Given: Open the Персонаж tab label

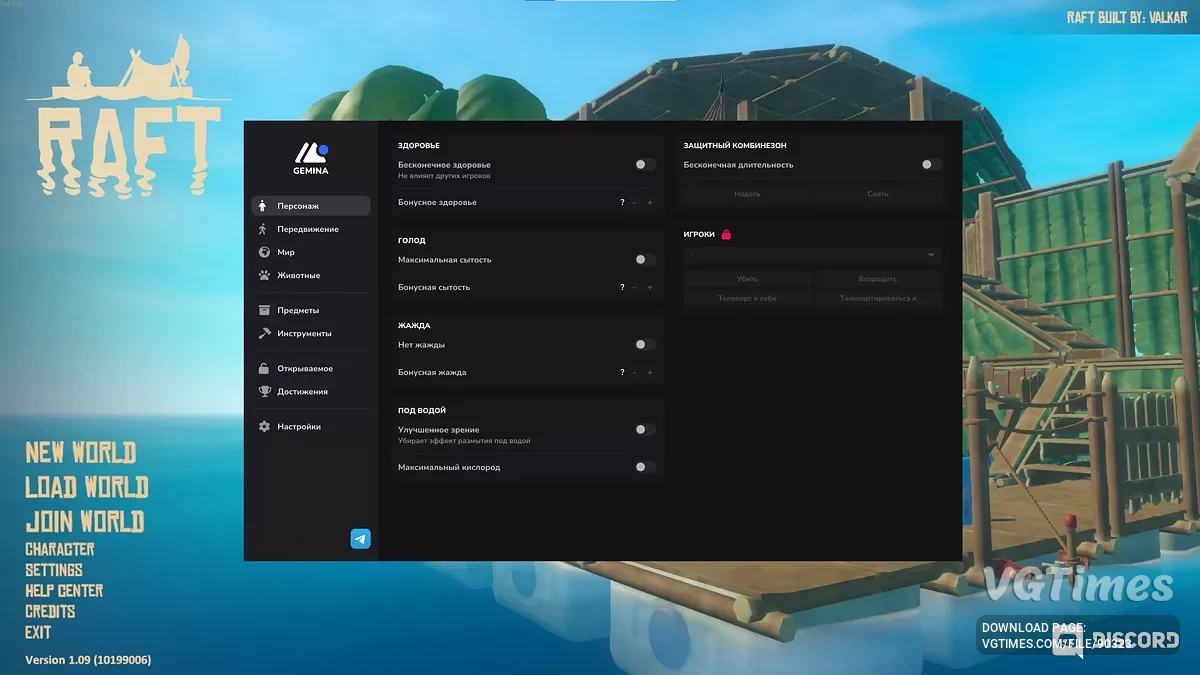Looking at the screenshot, I should pyautogui.click(x=298, y=206).
